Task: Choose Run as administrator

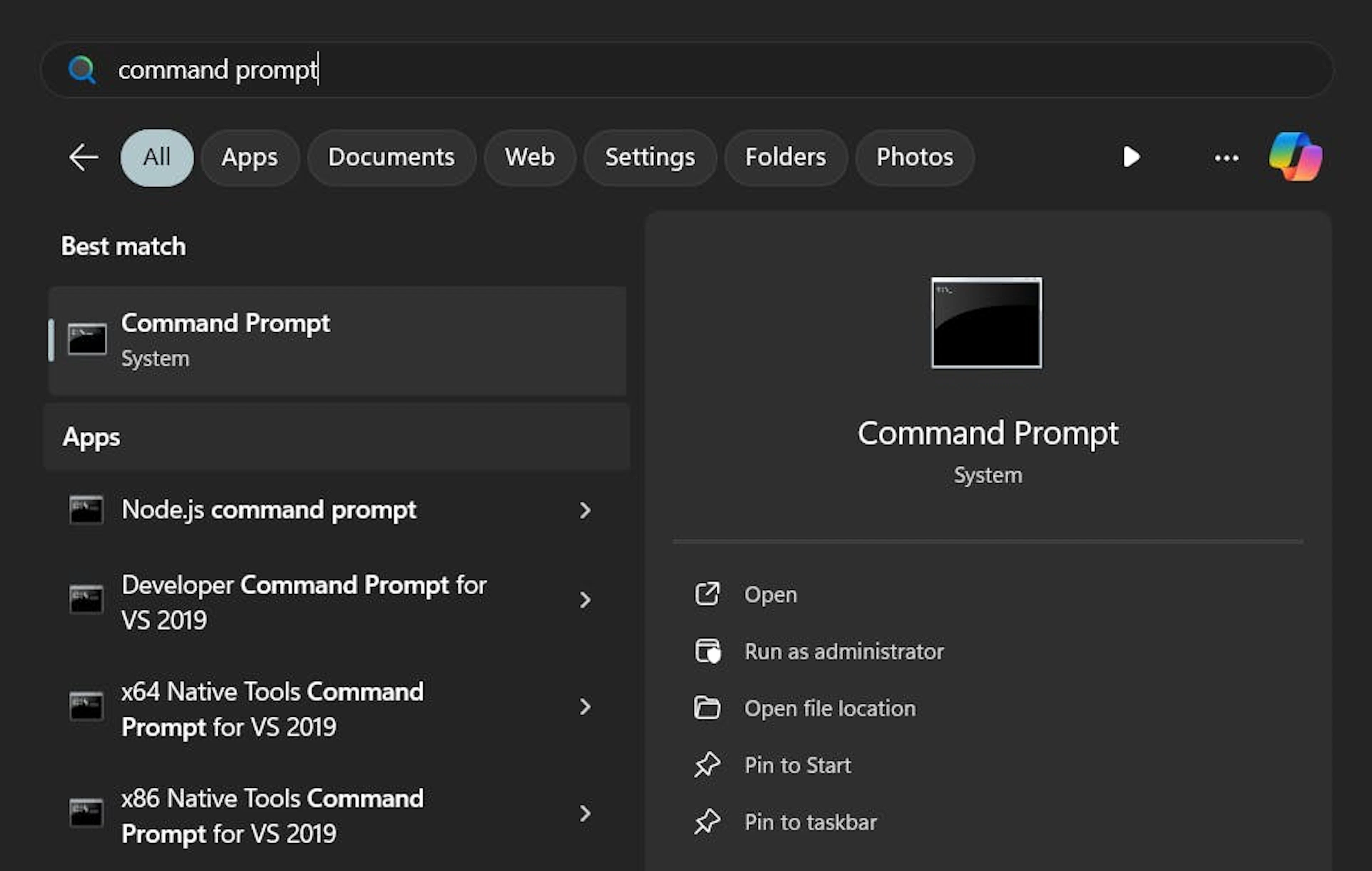Action: [844, 652]
